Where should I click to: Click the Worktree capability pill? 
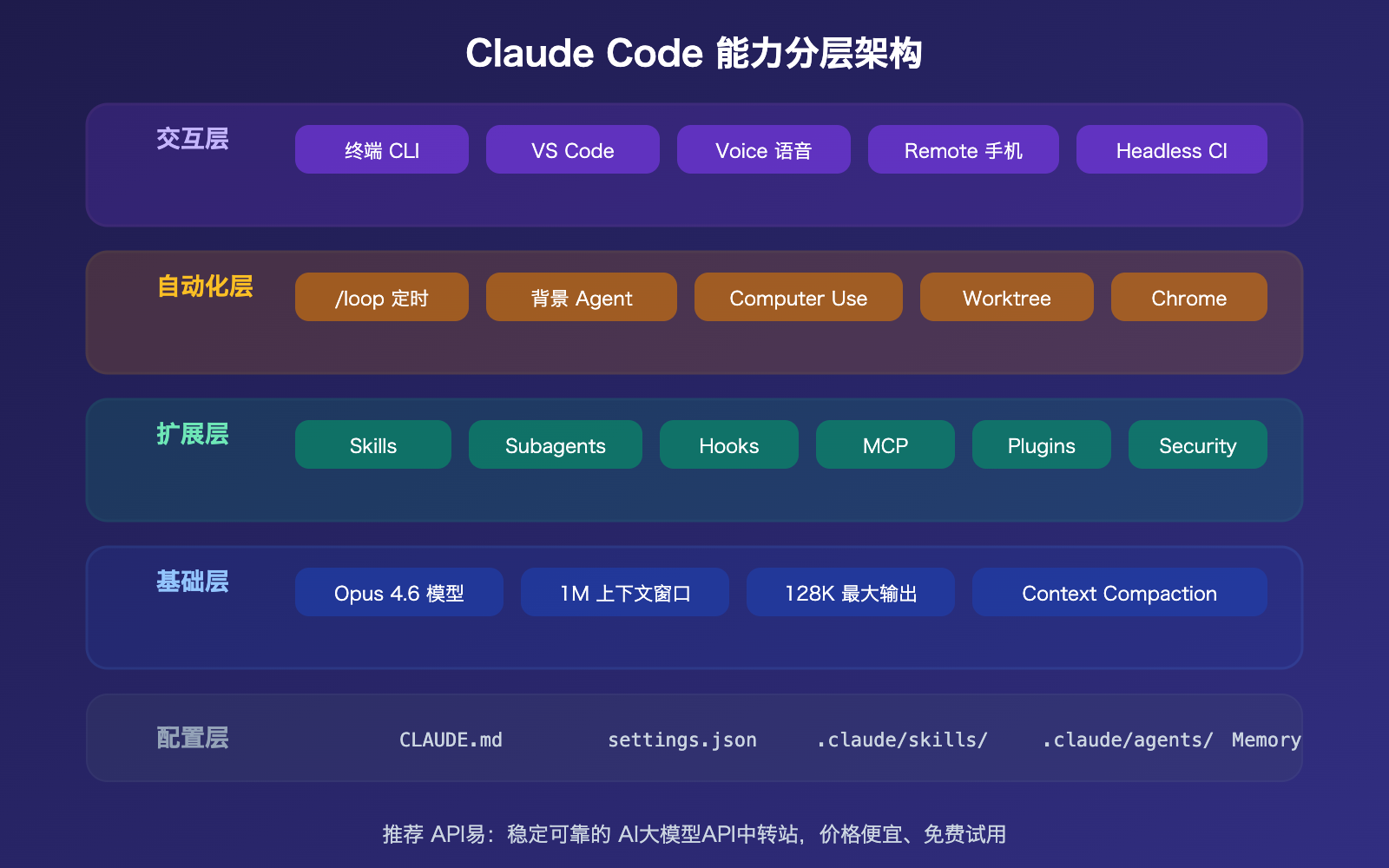point(1006,297)
